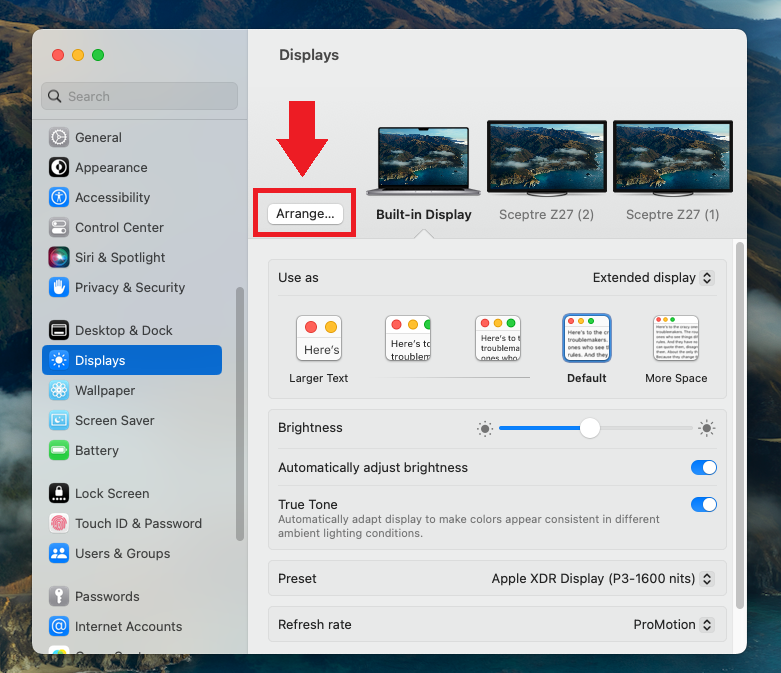This screenshot has height=673, width=781.
Task: Turn off the True Tone switch
Action: [703, 505]
